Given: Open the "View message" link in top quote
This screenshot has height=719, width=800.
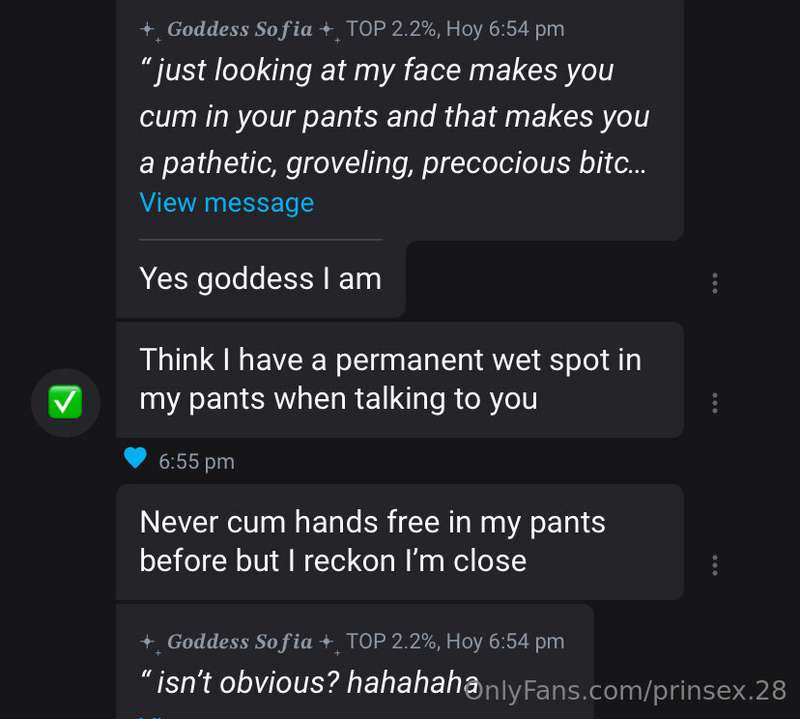Looking at the screenshot, I should tap(227, 203).
